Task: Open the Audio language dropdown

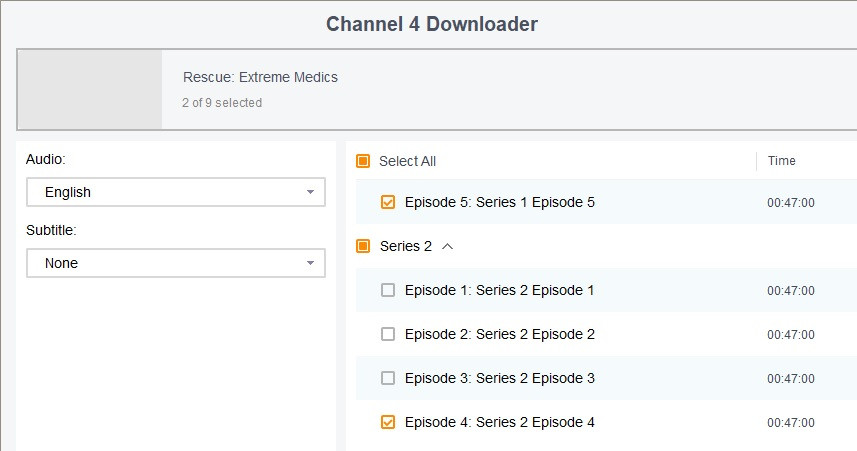Action: pos(176,192)
